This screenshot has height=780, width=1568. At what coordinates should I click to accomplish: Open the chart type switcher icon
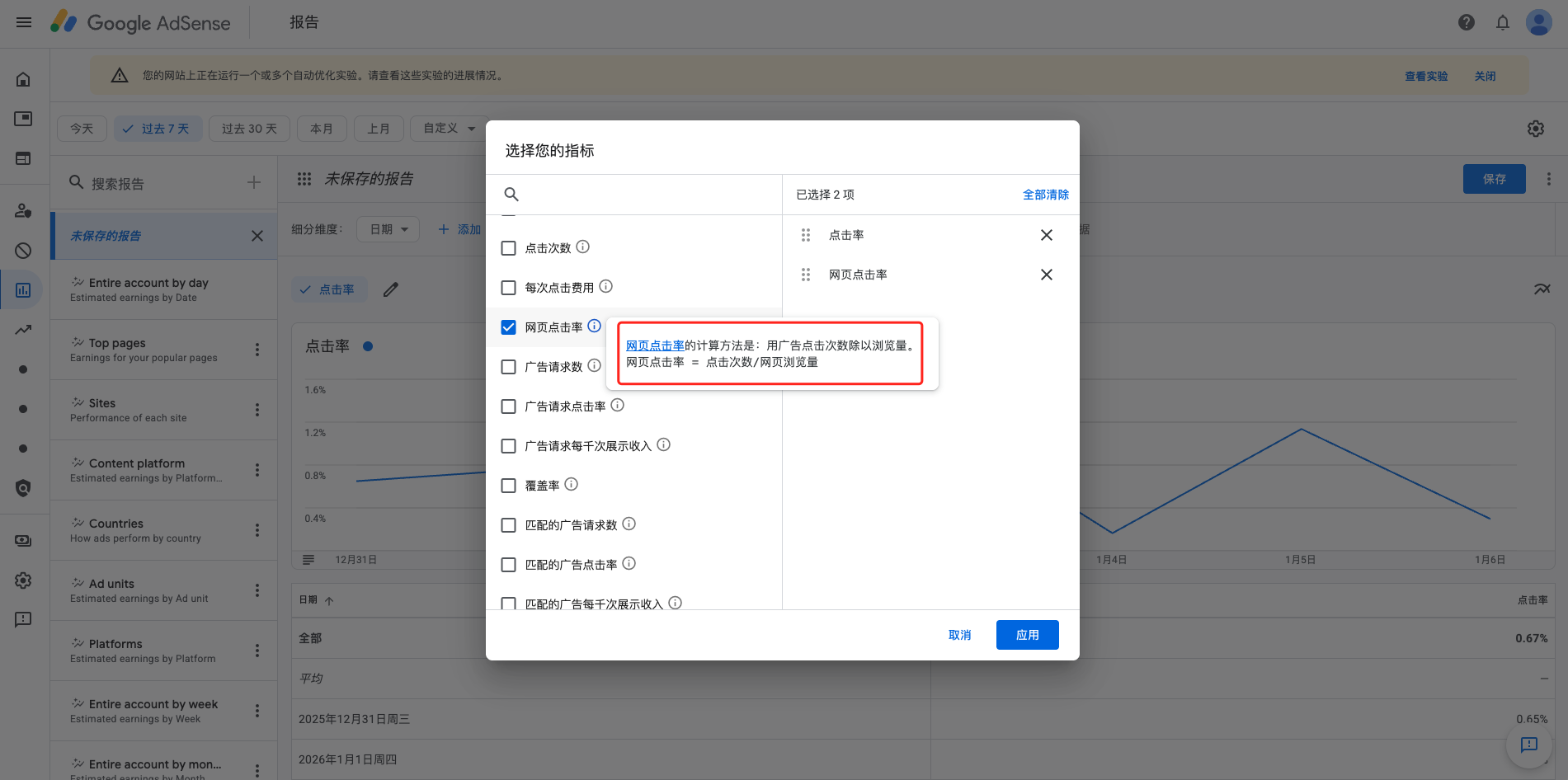coord(1542,289)
